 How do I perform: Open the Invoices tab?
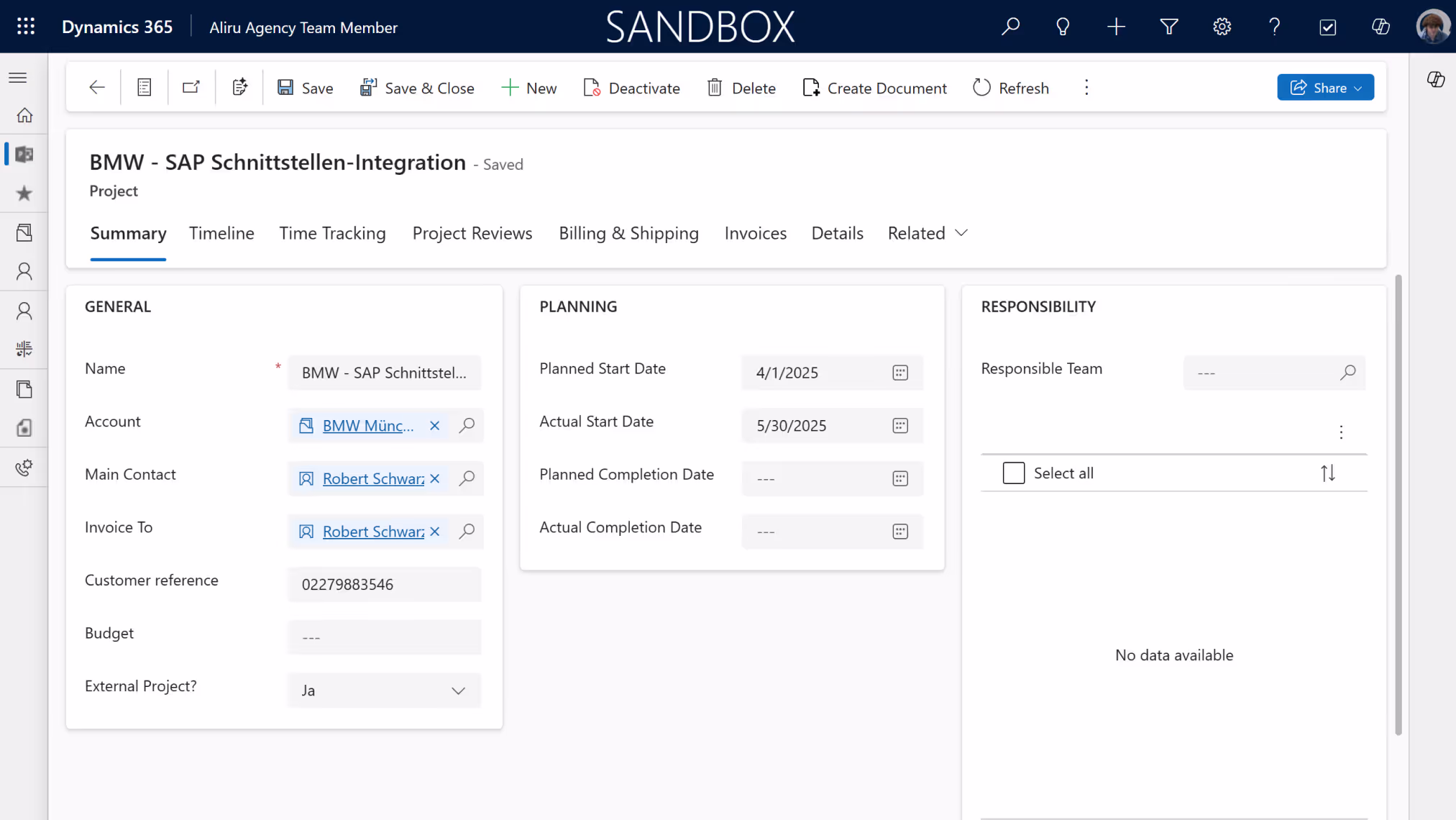[755, 233]
